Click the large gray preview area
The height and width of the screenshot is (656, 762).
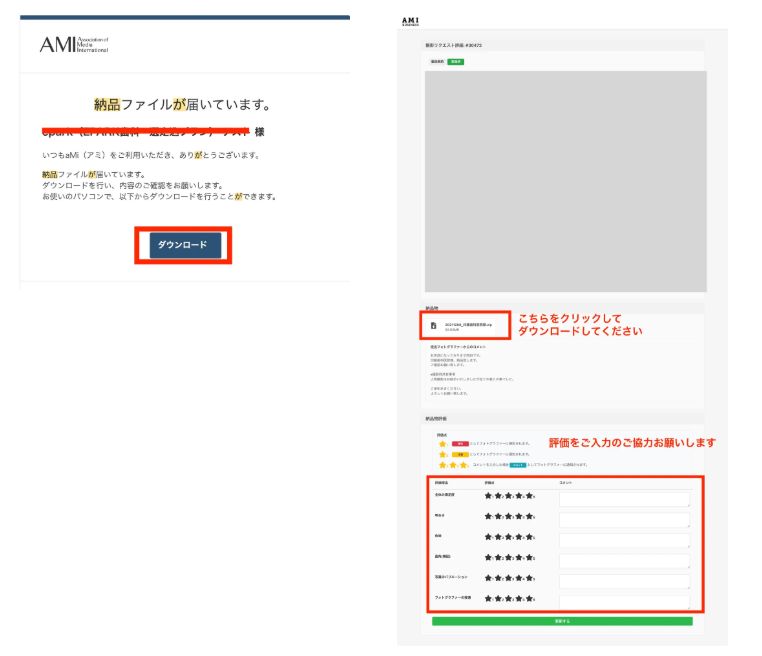tap(566, 182)
